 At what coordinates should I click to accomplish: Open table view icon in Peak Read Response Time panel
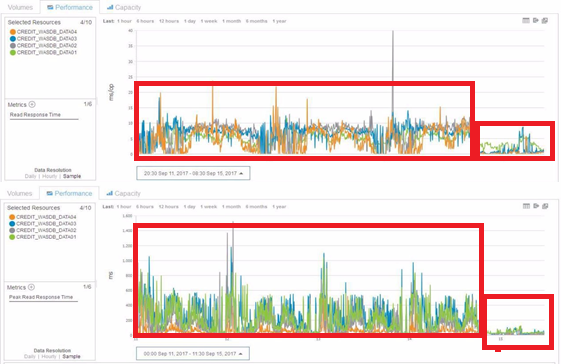click(526, 206)
